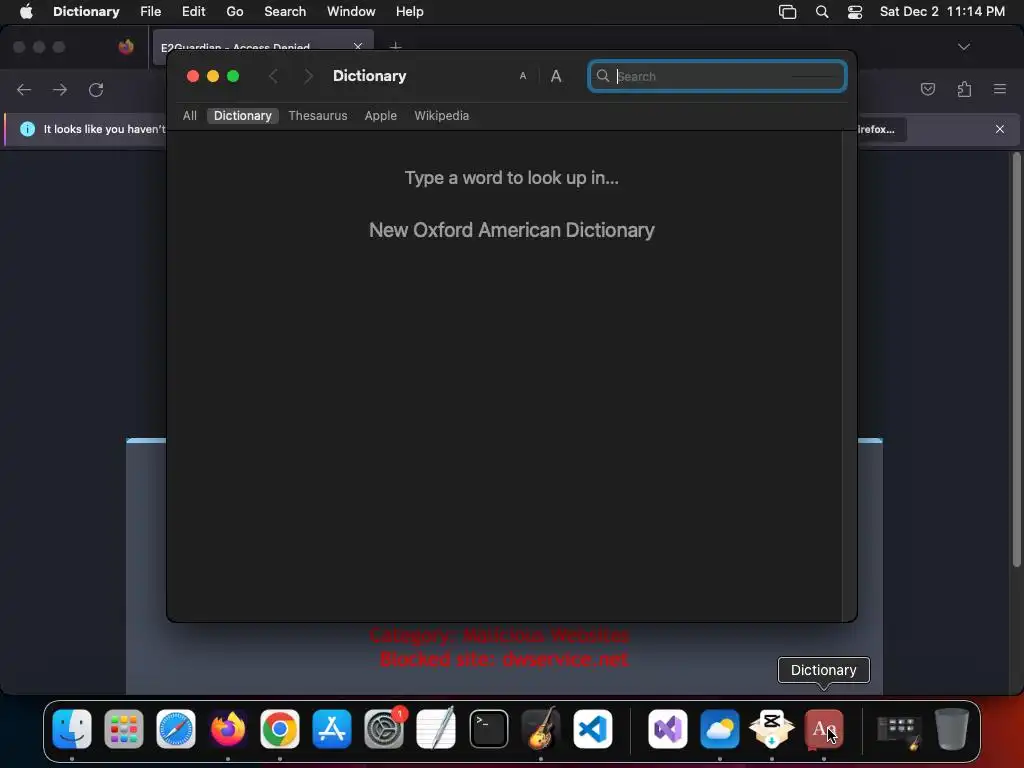Go back using Dictionary's left chevron
The image size is (1024, 768).
[274, 76]
